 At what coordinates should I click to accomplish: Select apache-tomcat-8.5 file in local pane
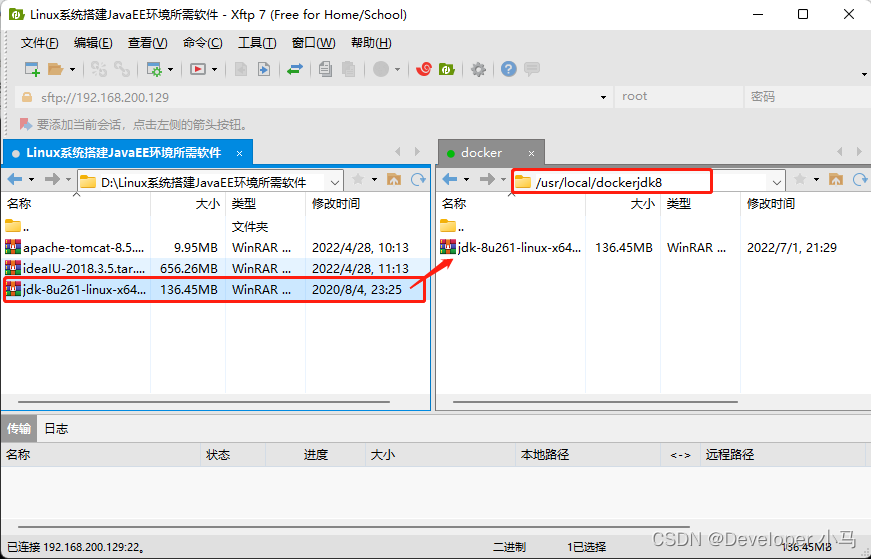coord(216,247)
